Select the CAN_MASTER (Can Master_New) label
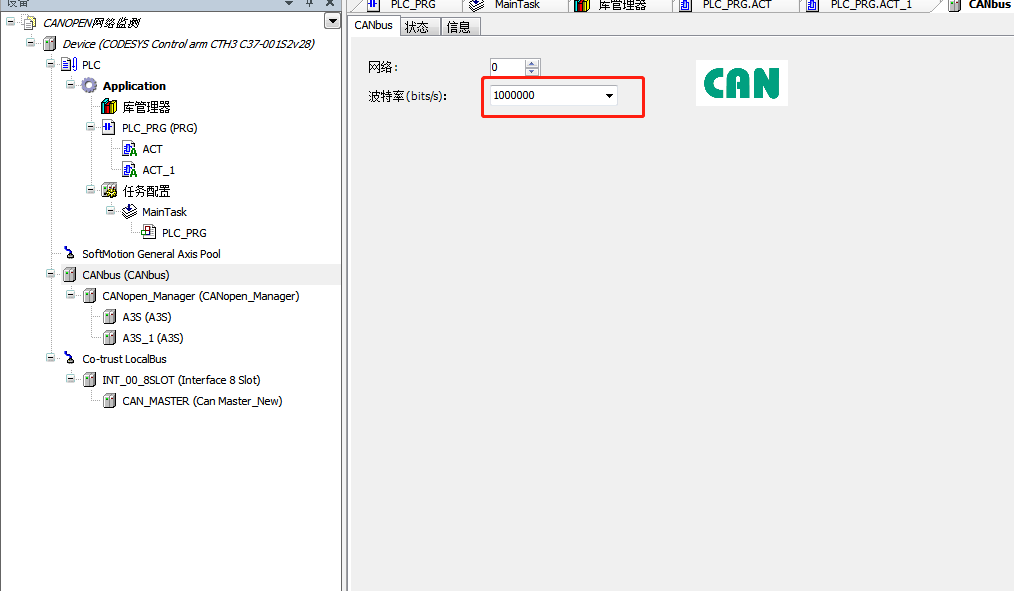Image resolution: width=1014 pixels, height=591 pixels. [x=202, y=401]
